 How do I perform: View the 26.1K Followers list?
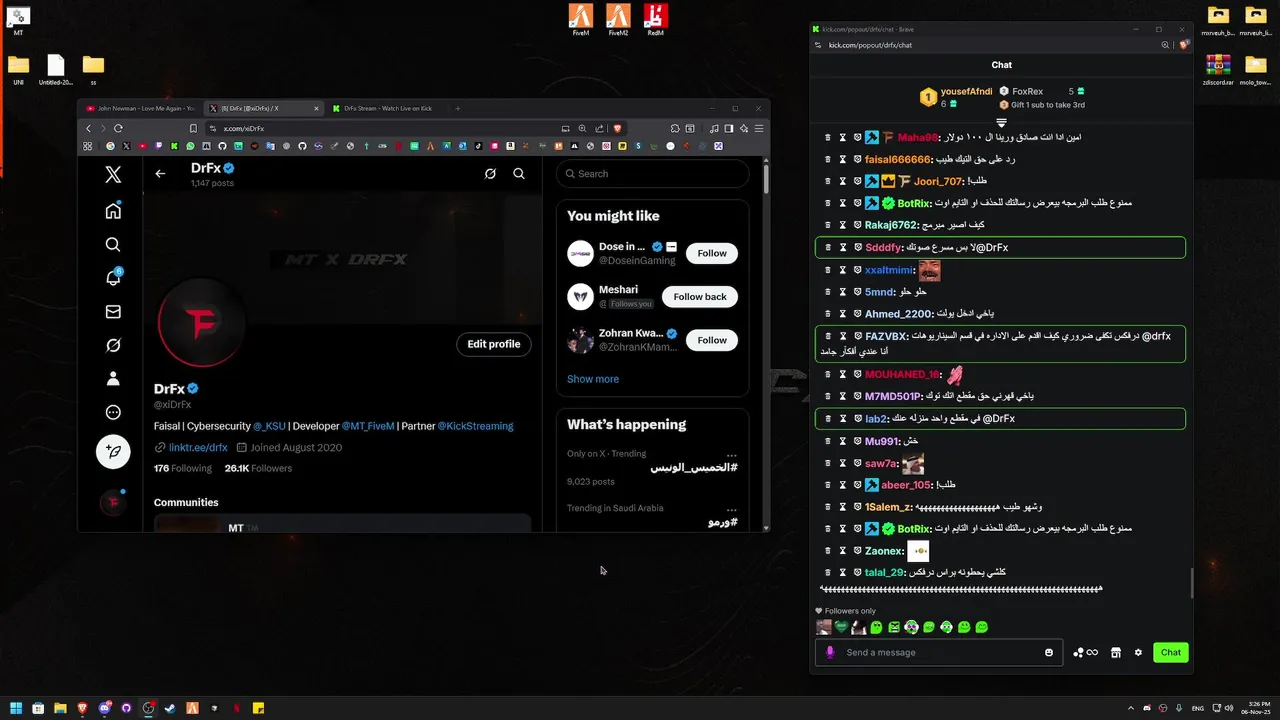pyautogui.click(x=258, y=468)
